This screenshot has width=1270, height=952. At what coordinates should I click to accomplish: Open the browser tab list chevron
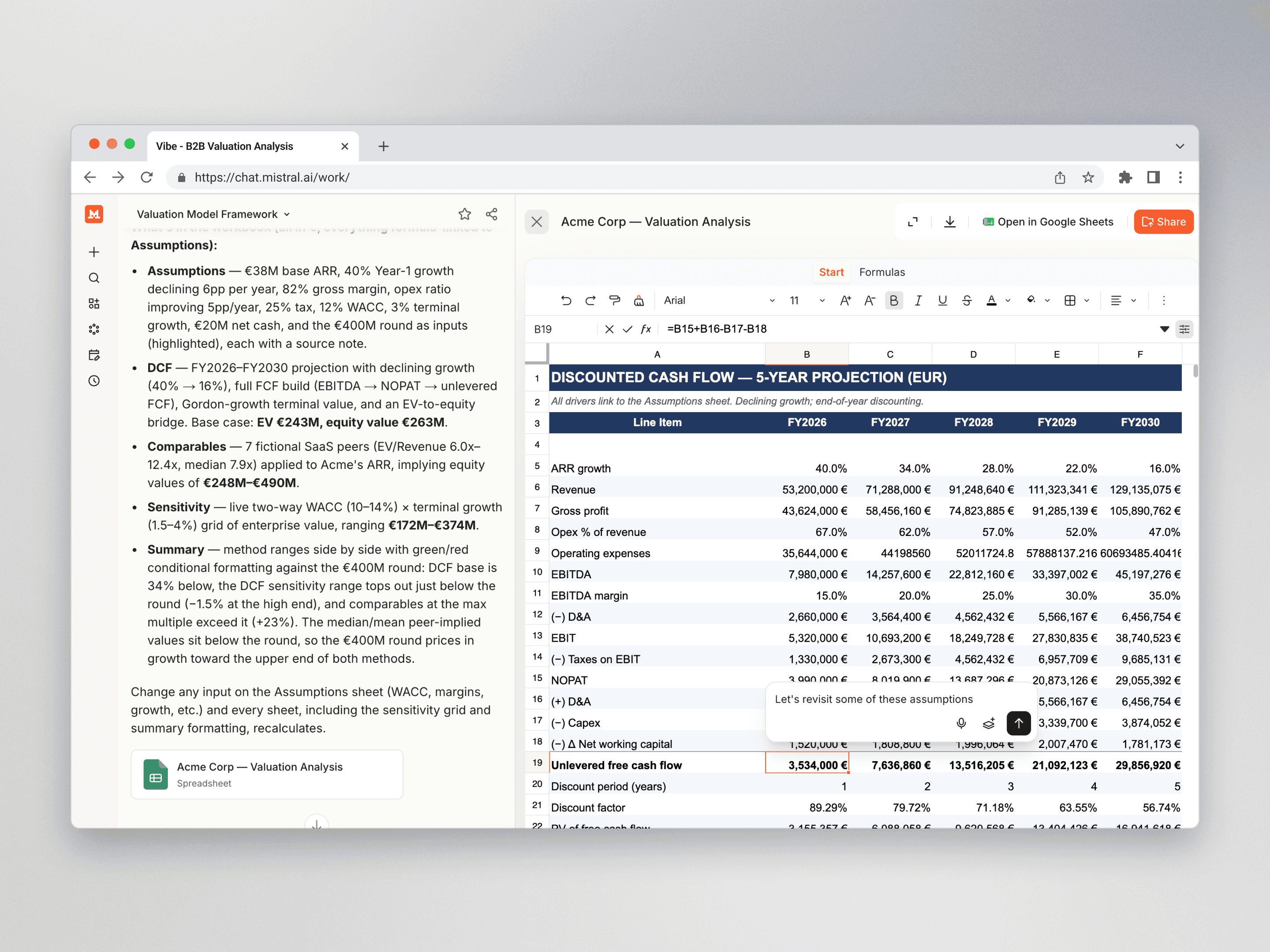1180,146
